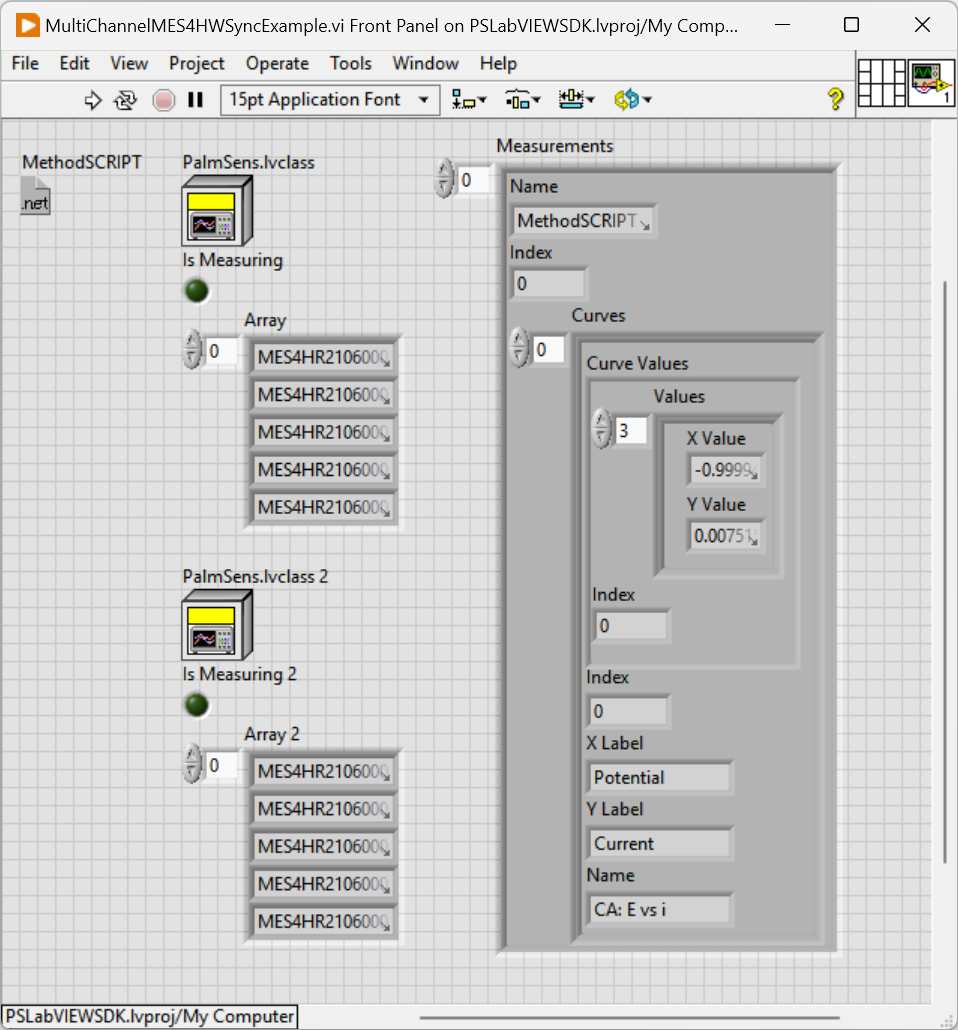
Task: Click the Run Continuously icon
Action: [x=125, y=100]
